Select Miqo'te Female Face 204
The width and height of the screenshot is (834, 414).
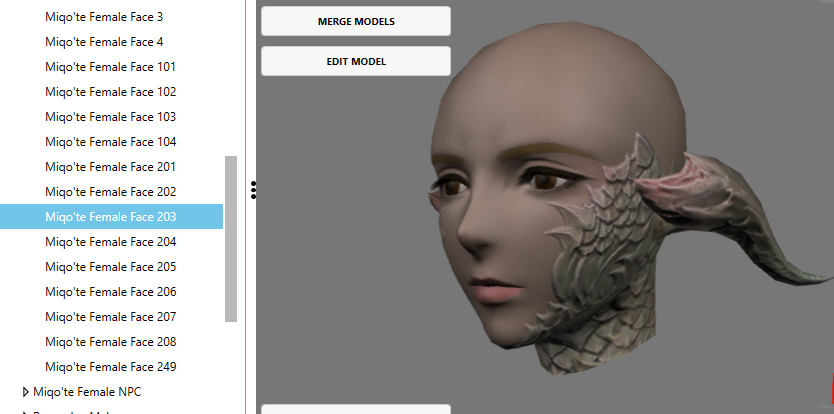110,242
